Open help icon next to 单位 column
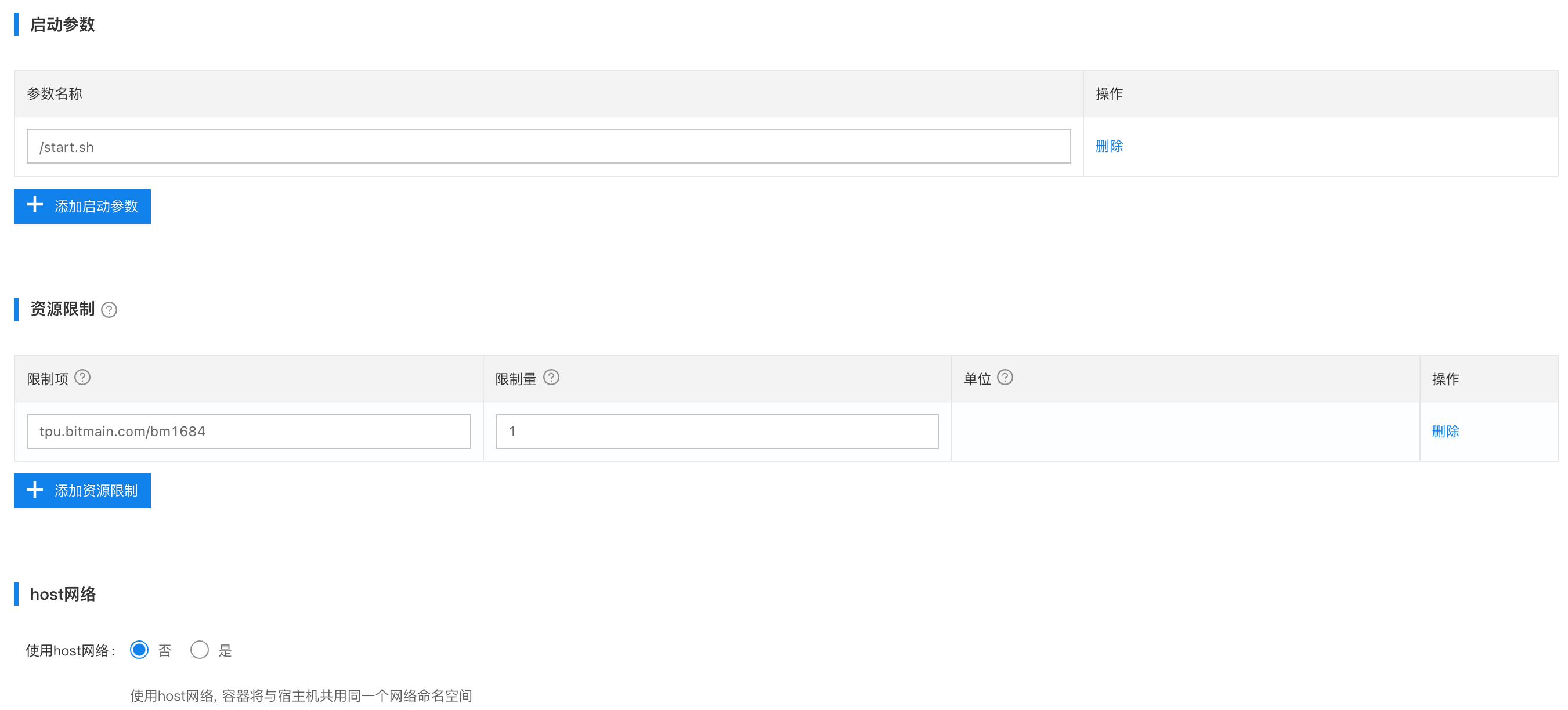Image resolution: width=1568 pixels, height=710 pixels. (x=1005, y=377)
